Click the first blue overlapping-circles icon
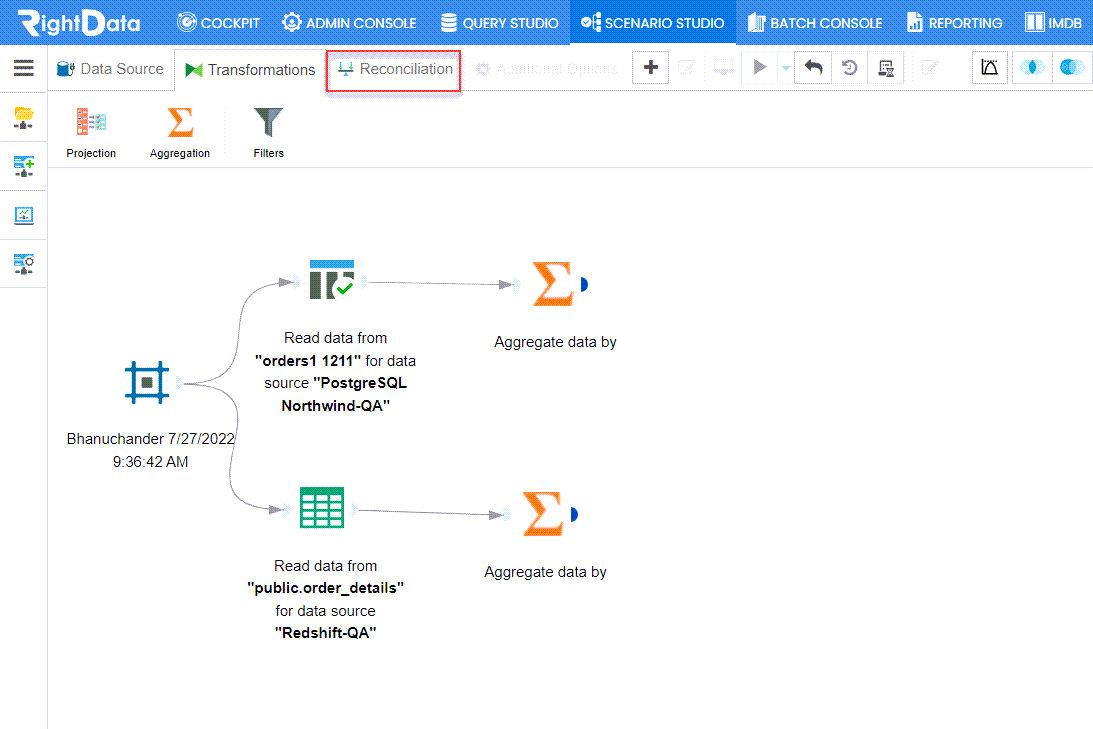The image size is (1093, 729). pyautogui.click(x=1032, y=68)
